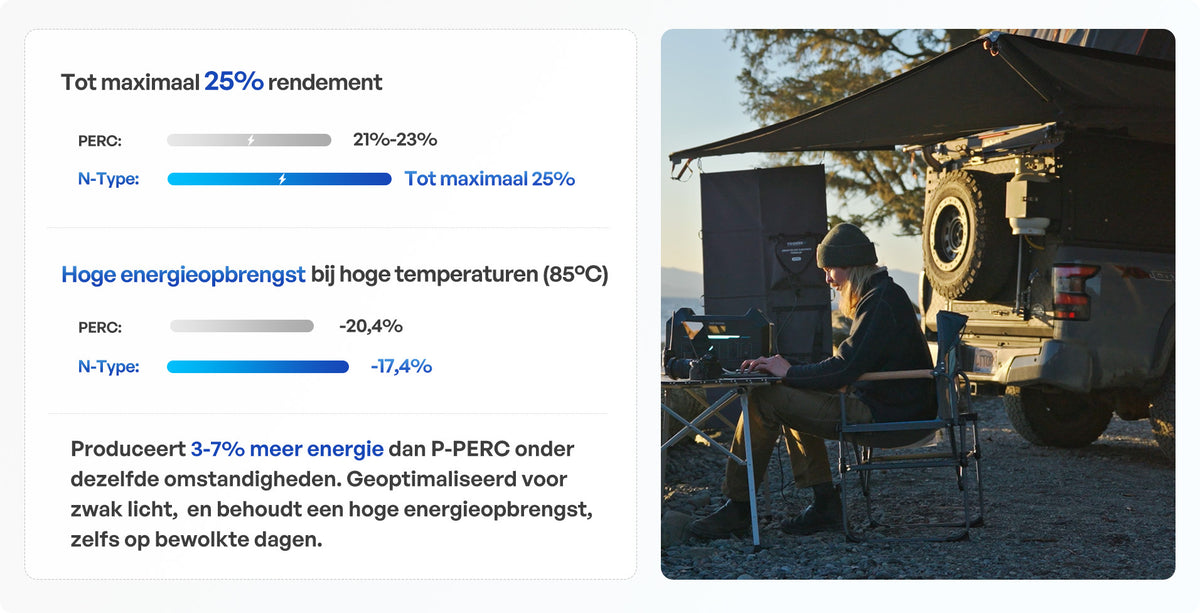Viewport: 1200px width, 613px height.
Task: Click the lightning bolt icon on N-Type bar
Action: point(282,179)
